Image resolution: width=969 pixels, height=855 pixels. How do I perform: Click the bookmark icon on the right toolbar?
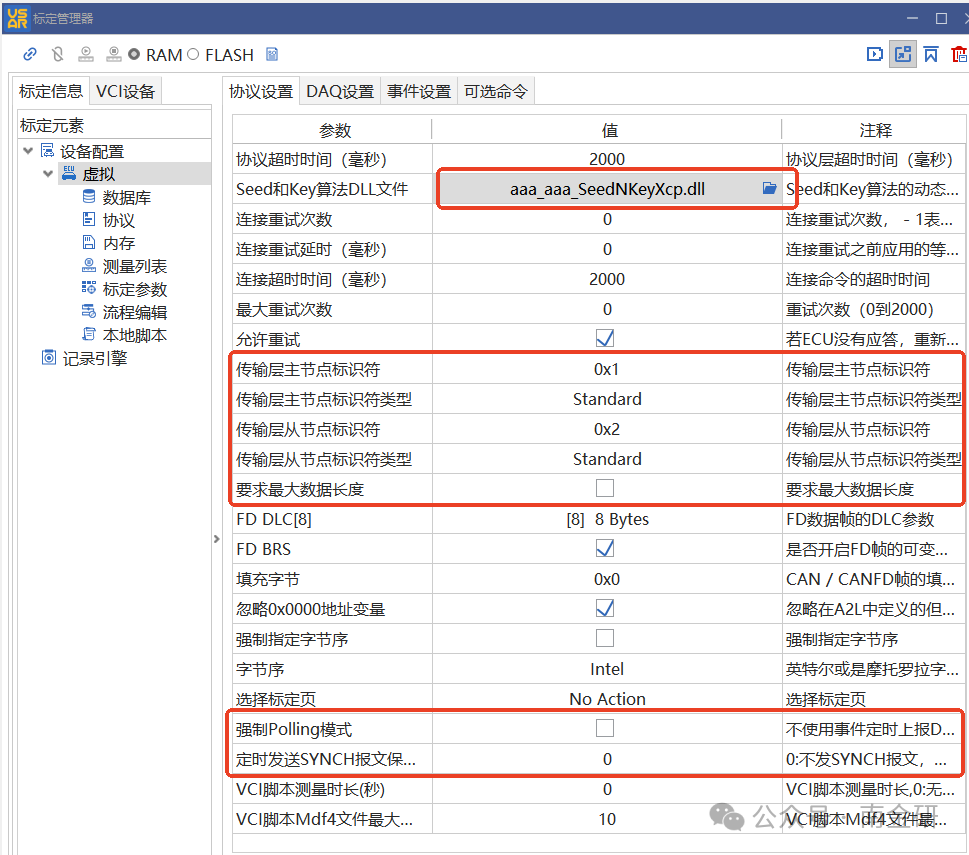click(x=931, y=55)
